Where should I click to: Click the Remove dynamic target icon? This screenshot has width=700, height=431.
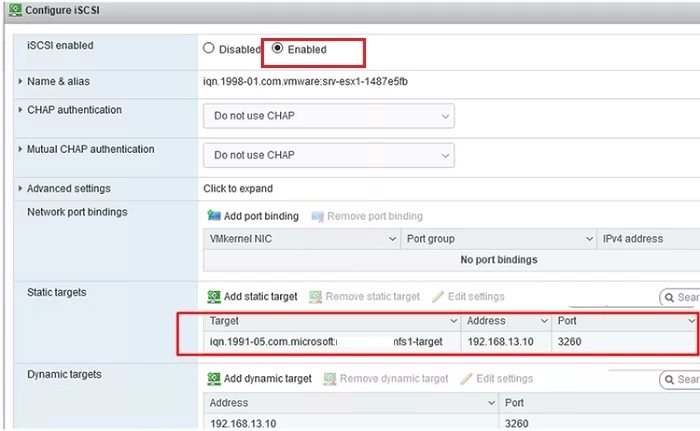[330, 379]
